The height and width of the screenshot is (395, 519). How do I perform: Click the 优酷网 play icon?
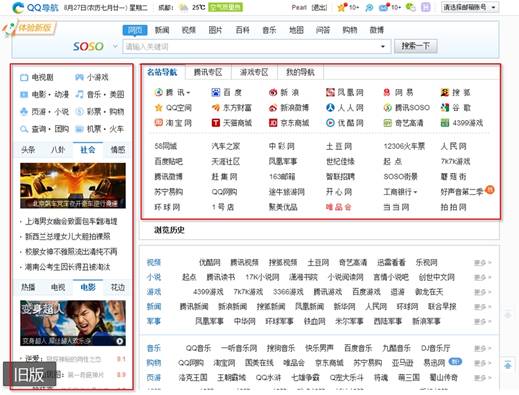[x=330, y=123]
